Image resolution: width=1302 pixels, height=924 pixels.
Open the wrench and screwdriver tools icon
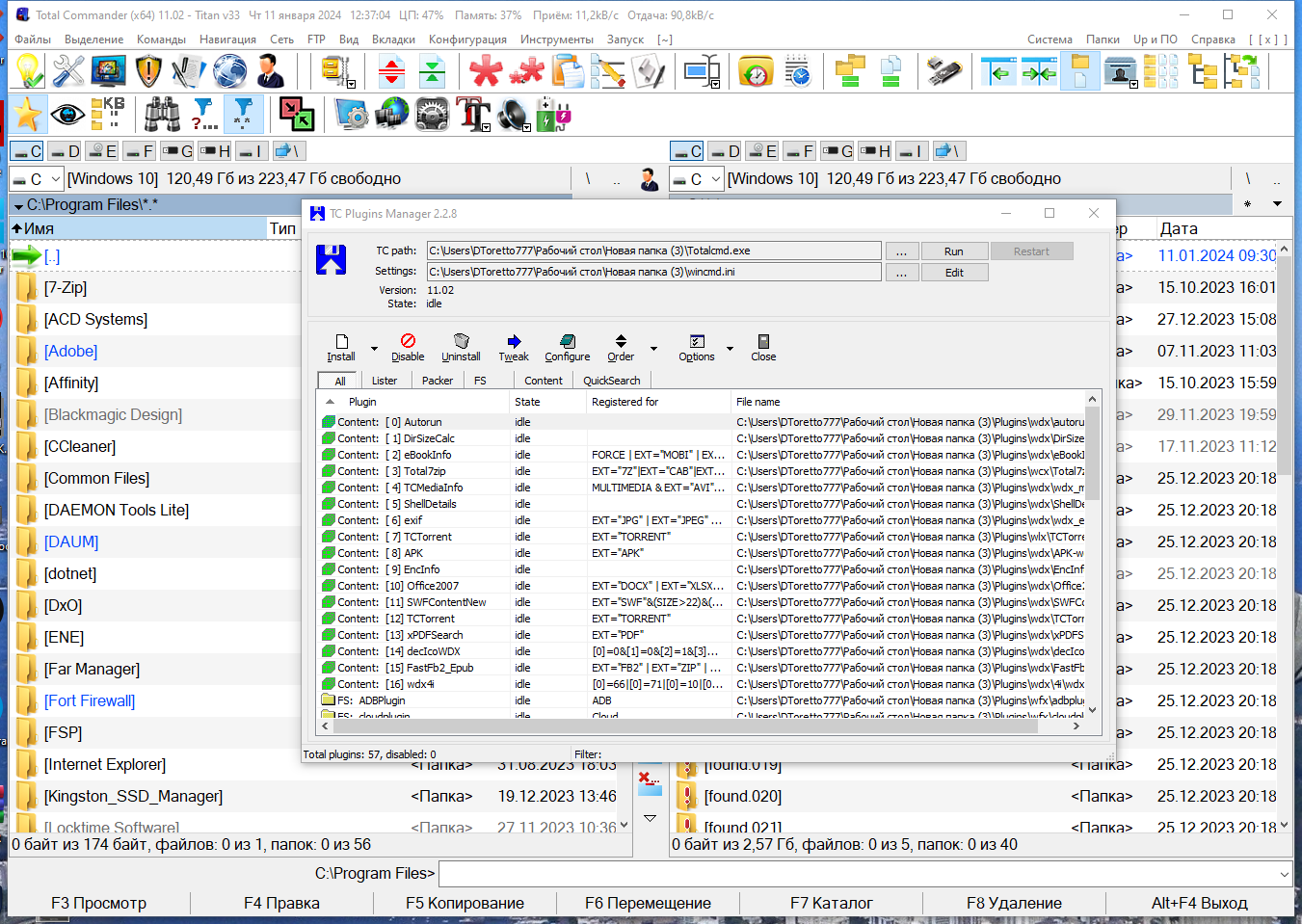(68, 71)
